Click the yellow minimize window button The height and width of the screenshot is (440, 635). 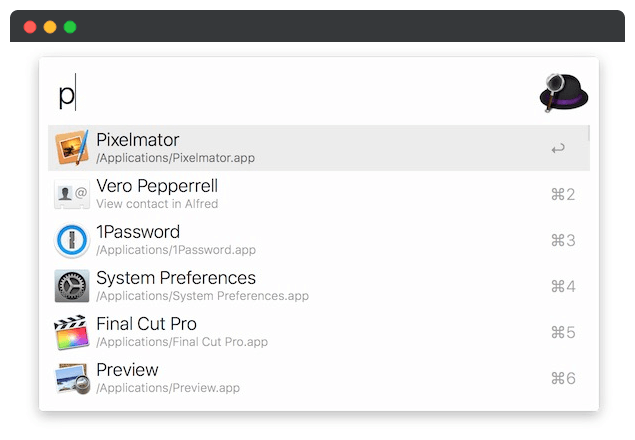tap(50, 27)
